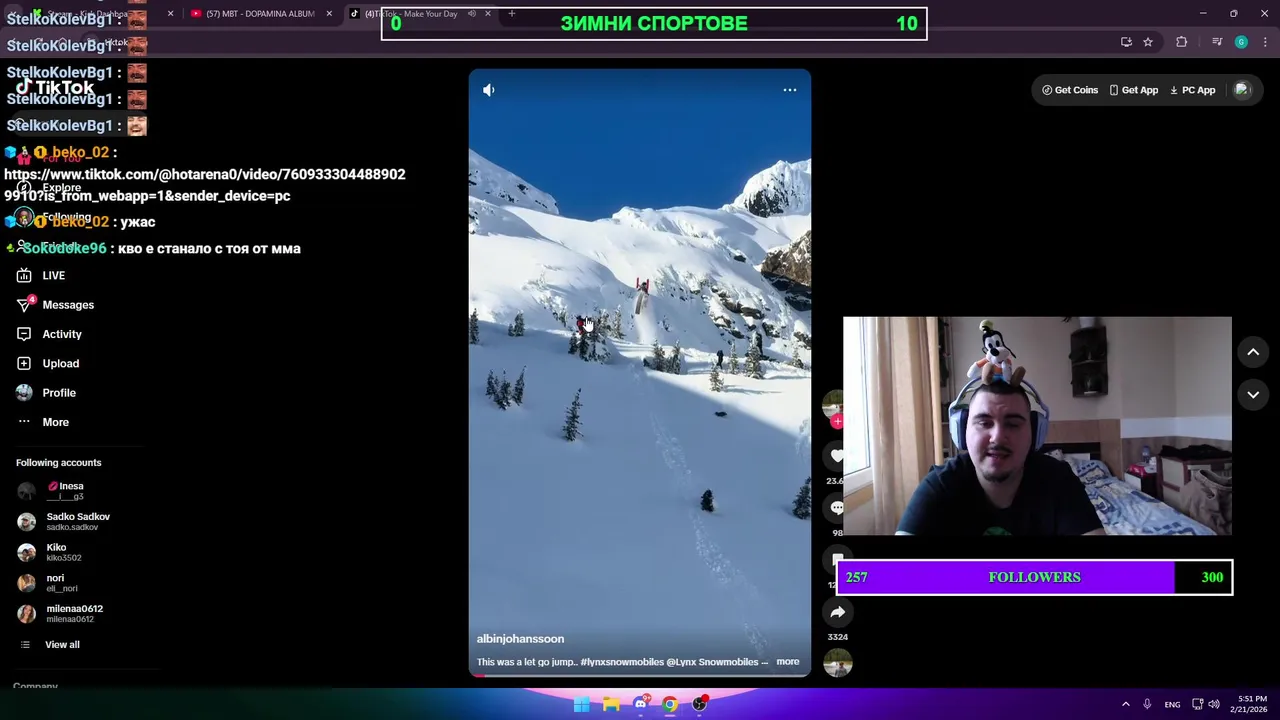Open the volume tray icon
1280x720 pixels.
1214,704
